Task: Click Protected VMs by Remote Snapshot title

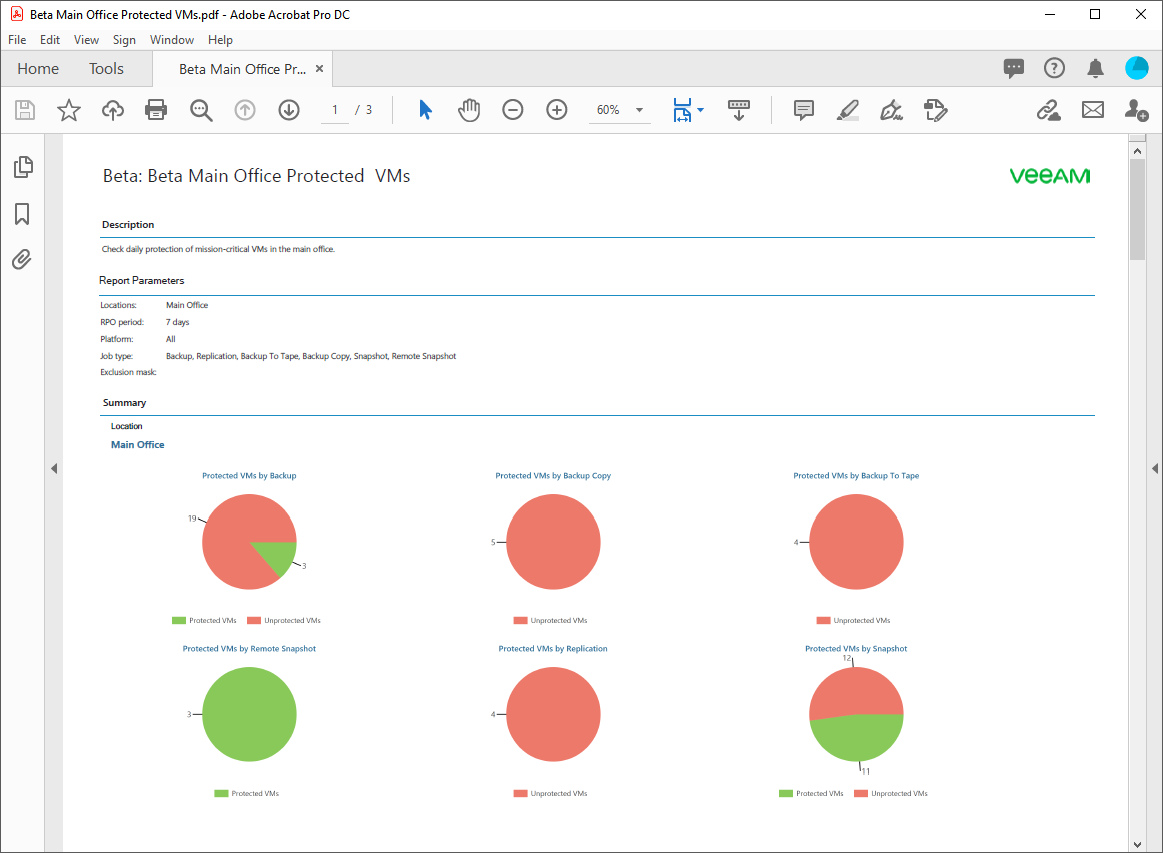Action: coord(249,648)
